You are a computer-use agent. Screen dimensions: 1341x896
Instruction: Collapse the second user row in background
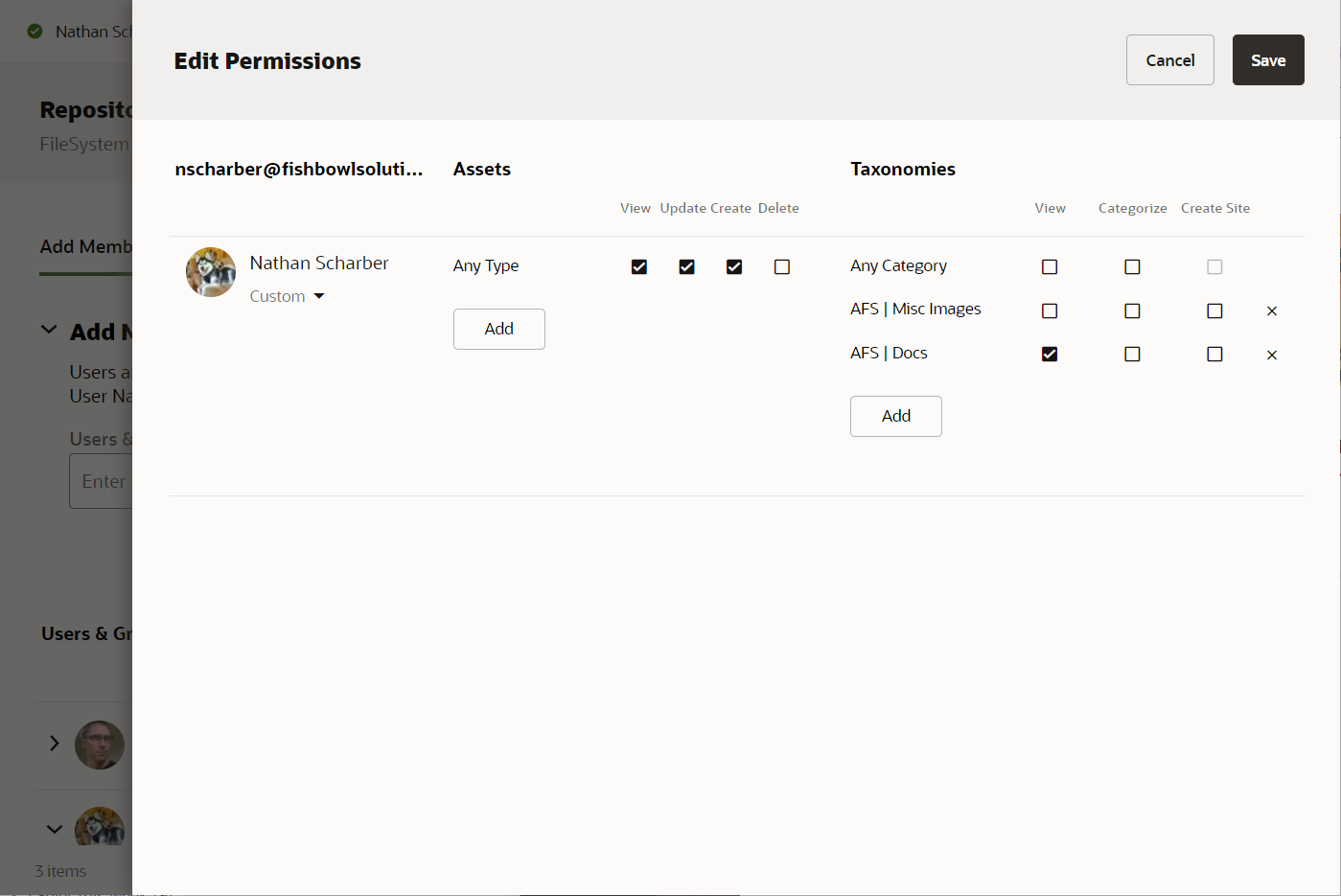(55, 830)
